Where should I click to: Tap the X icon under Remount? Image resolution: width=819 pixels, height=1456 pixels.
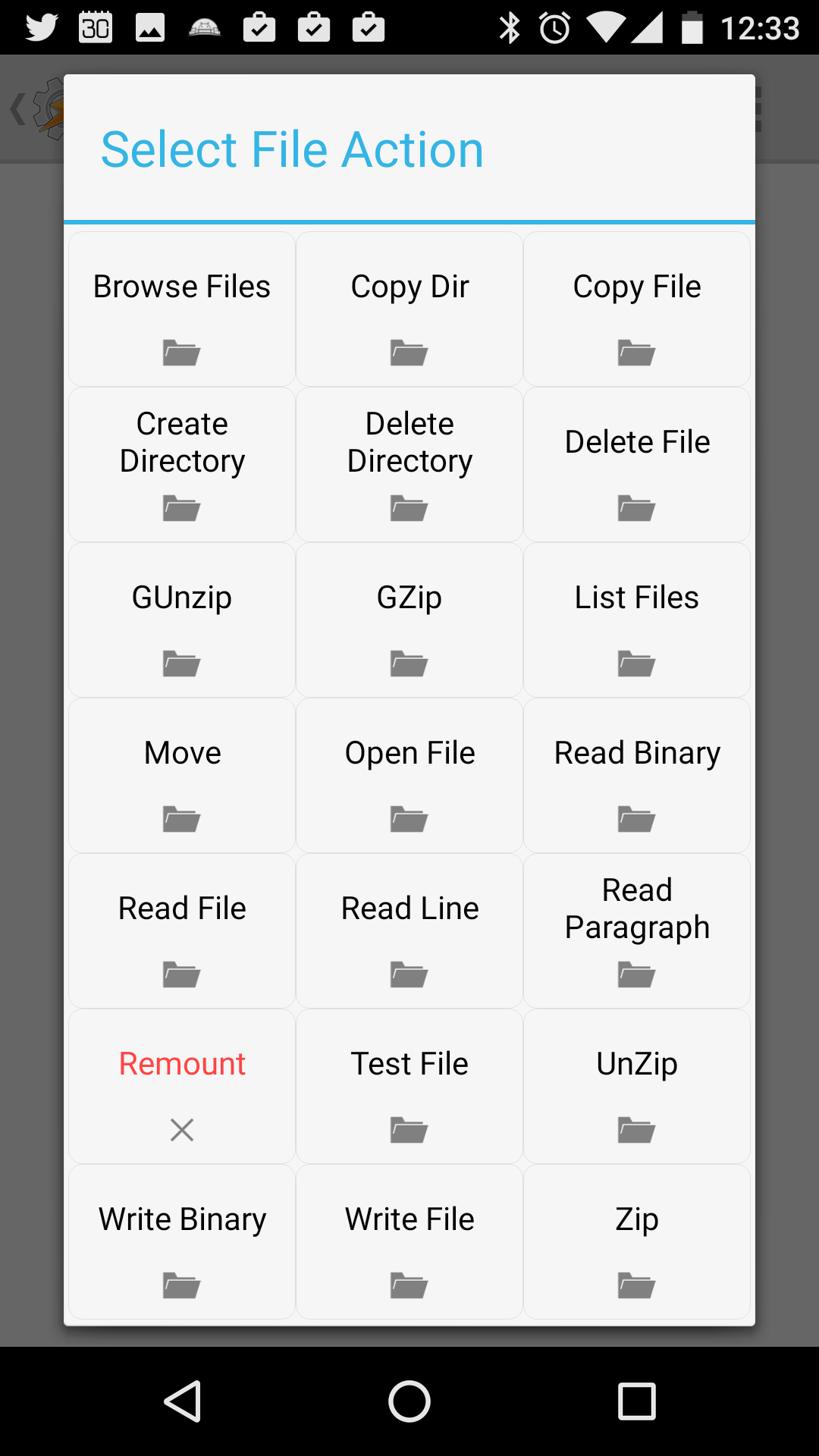[182, 1130]
